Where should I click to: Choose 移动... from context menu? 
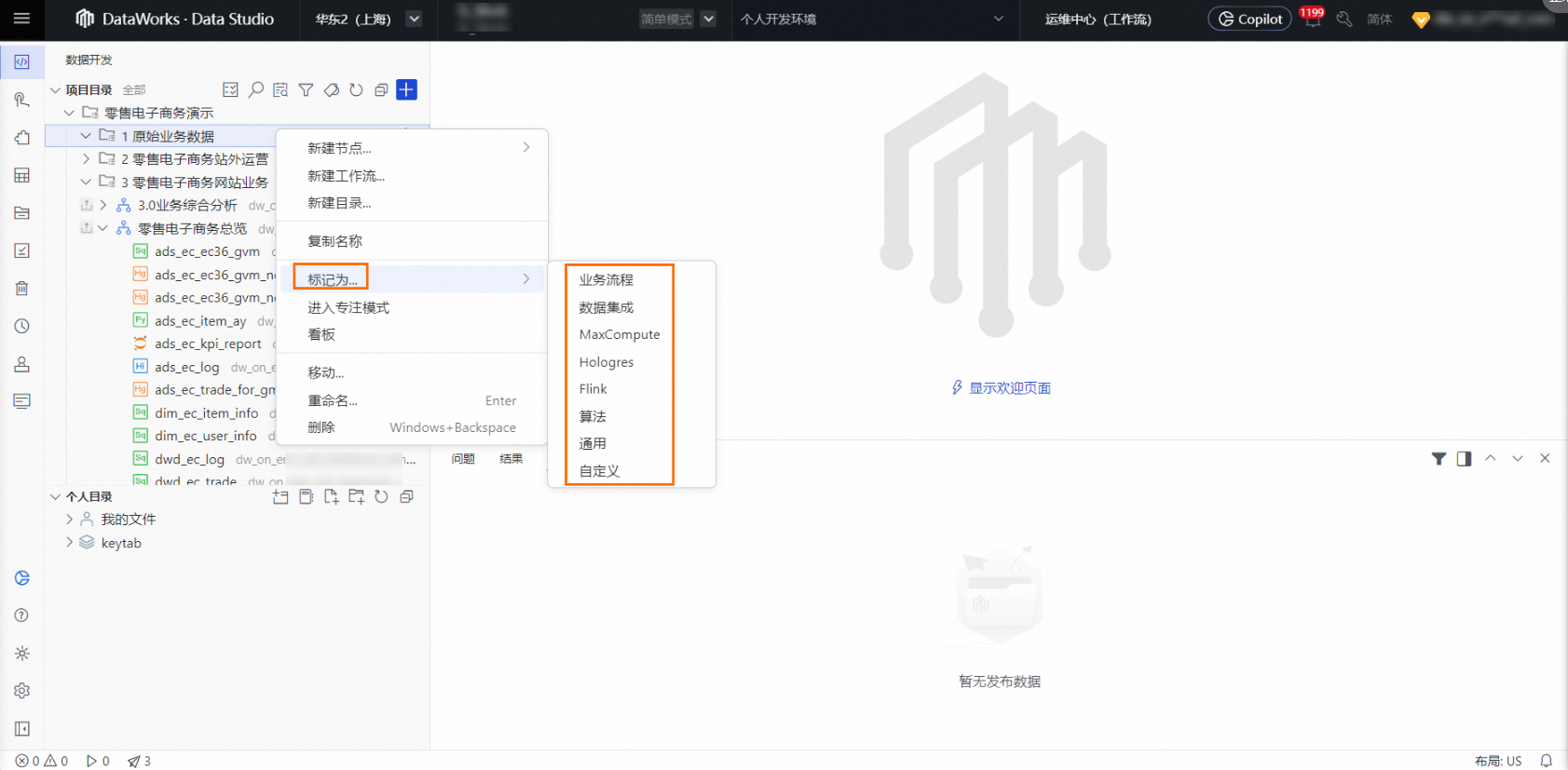click(x=412, y=372)
